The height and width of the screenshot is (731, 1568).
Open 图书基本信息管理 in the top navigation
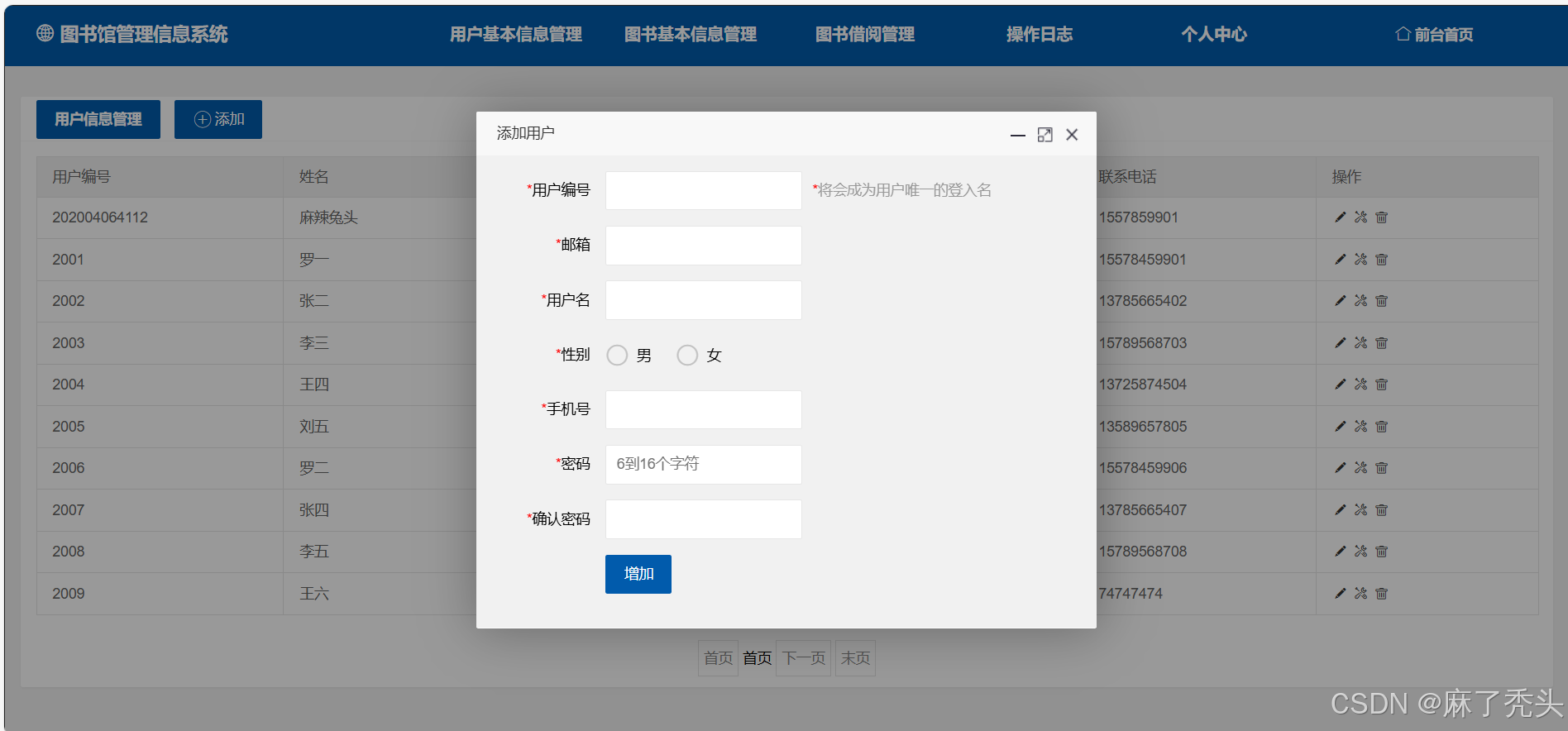click(691, 34)
